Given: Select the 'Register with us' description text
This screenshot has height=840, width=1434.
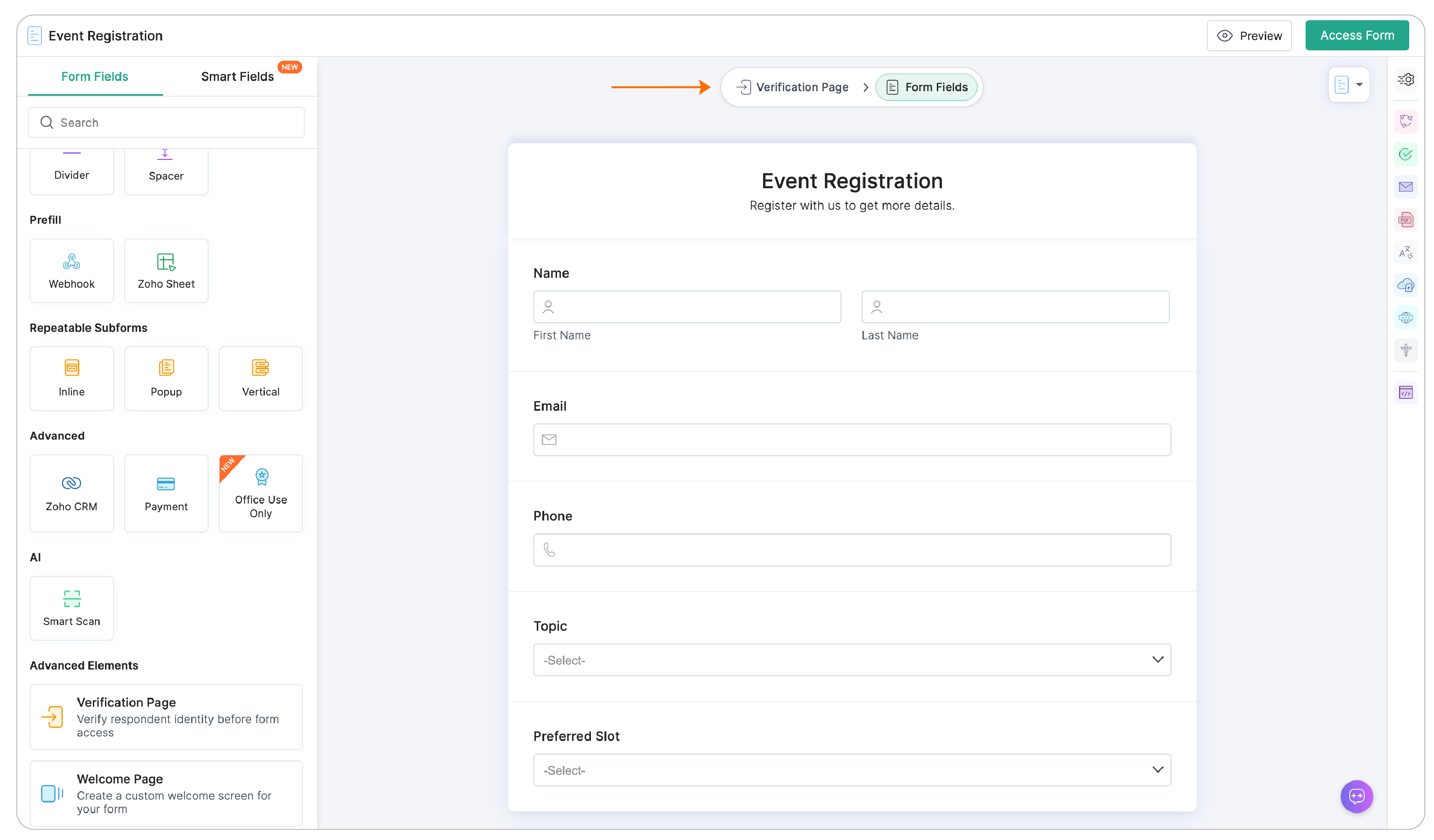Looking at the screenshot, I should (x=852, y=205).
